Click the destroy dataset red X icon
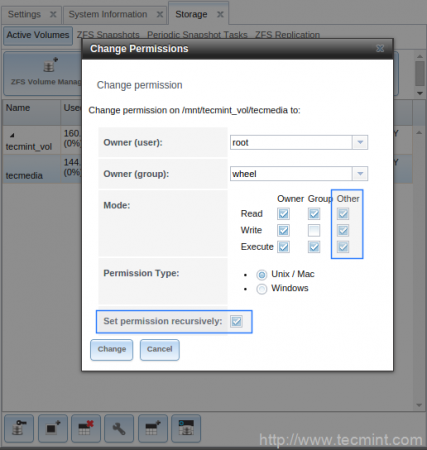The height and width of the screenshot is (450, 427). point(86,428)
